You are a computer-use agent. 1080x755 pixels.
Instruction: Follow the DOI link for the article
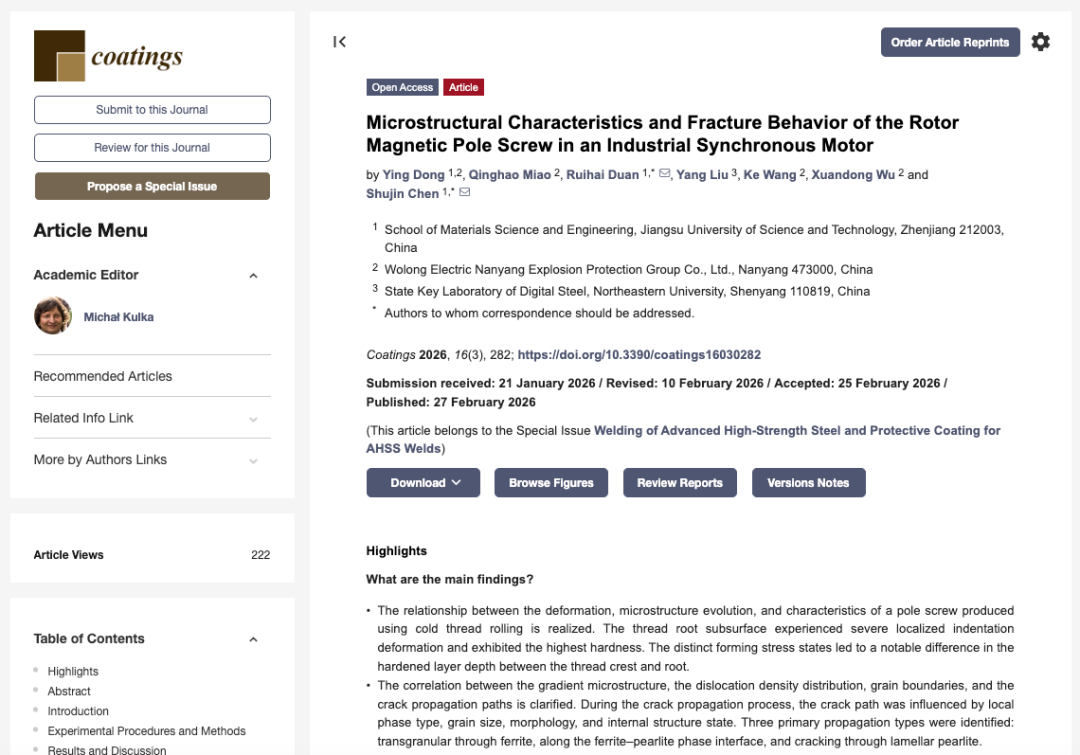click(639, 355)
